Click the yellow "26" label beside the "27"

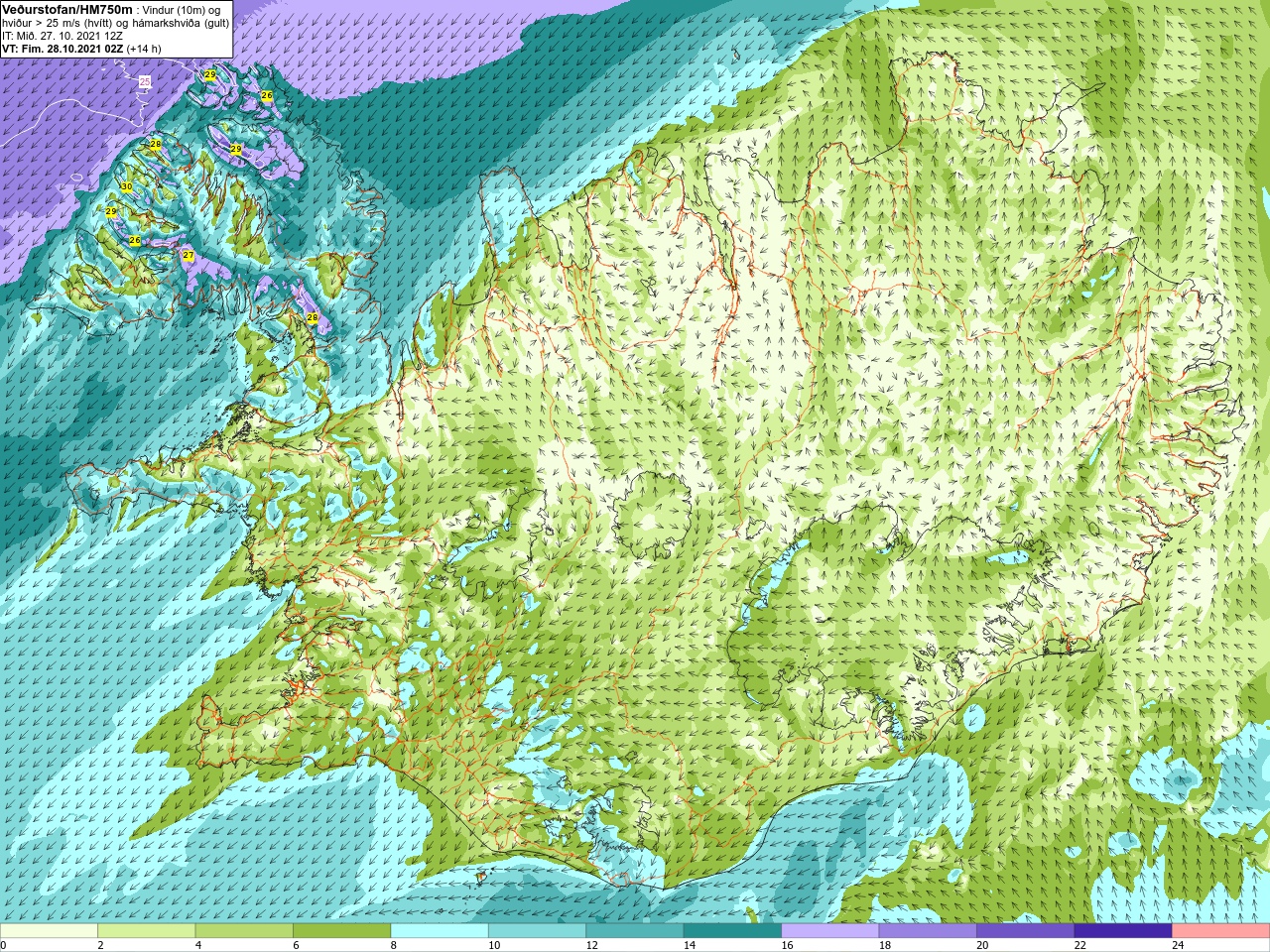[x=135, y=240]
